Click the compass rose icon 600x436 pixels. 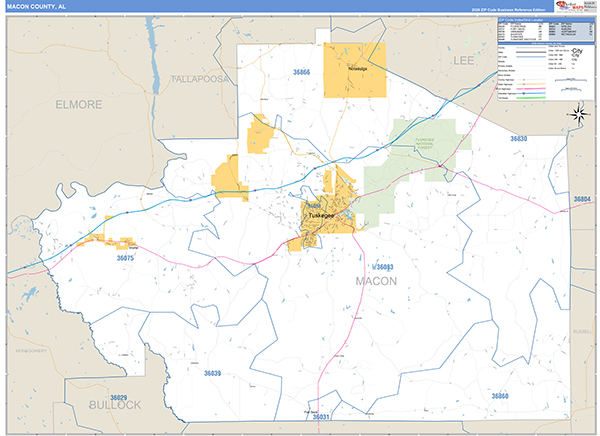tap(577, 113)
